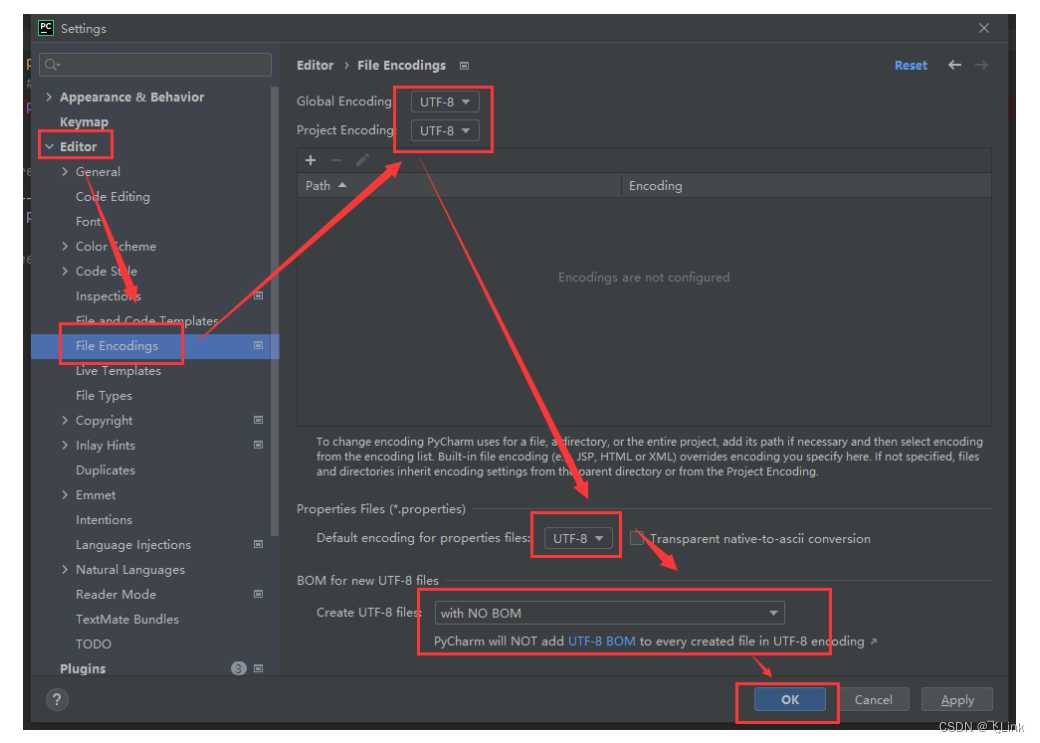Click the Editor breadcrumb
This screenshot has height=743, width=1040.
pos(315,65)
